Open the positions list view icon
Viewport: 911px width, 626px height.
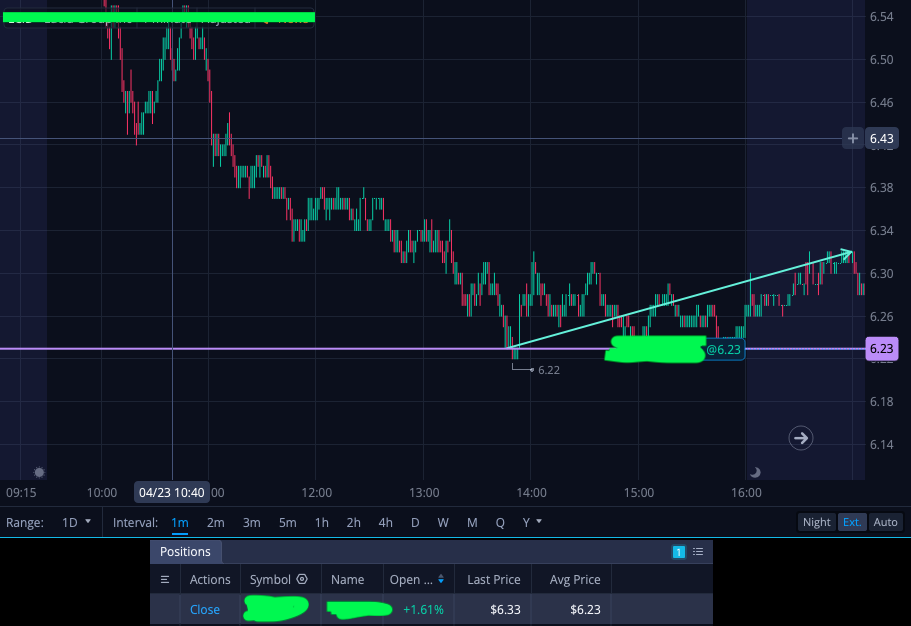pyautogui.click(x=698, y=552)
